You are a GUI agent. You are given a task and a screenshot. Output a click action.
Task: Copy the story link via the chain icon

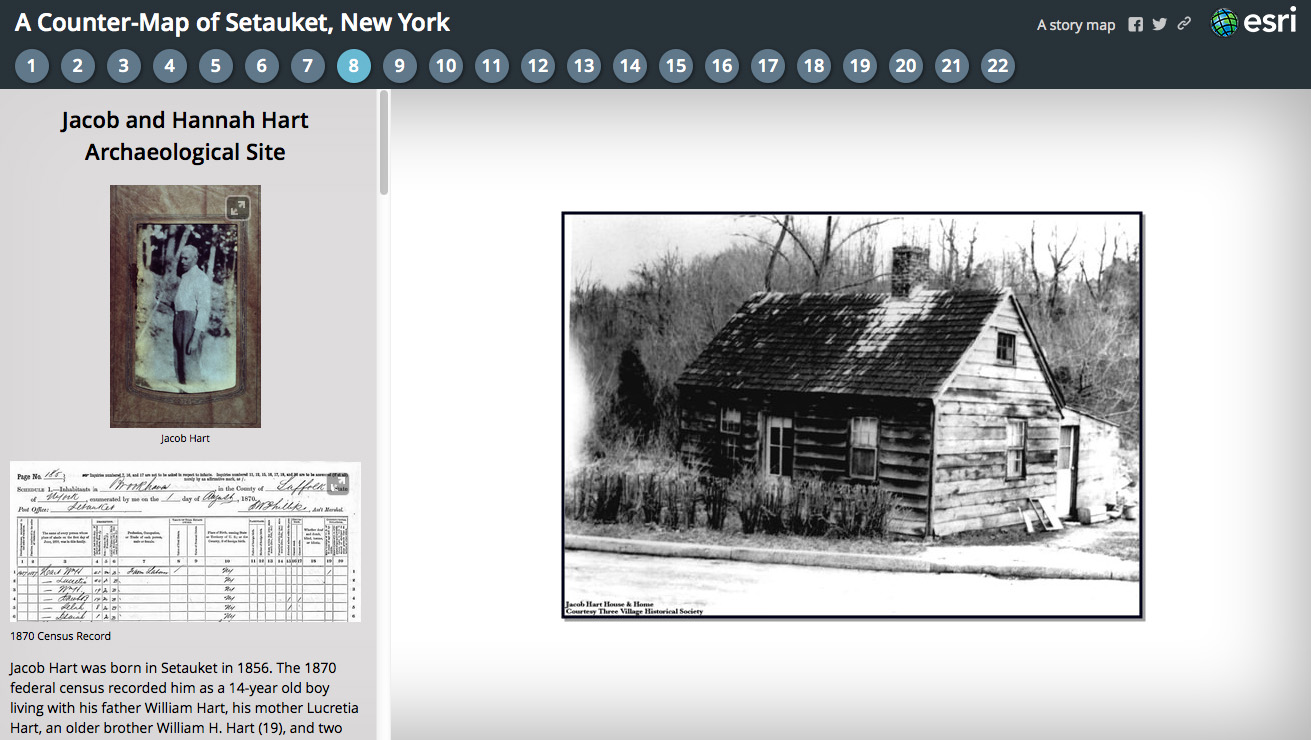[x=1184, y=23]
